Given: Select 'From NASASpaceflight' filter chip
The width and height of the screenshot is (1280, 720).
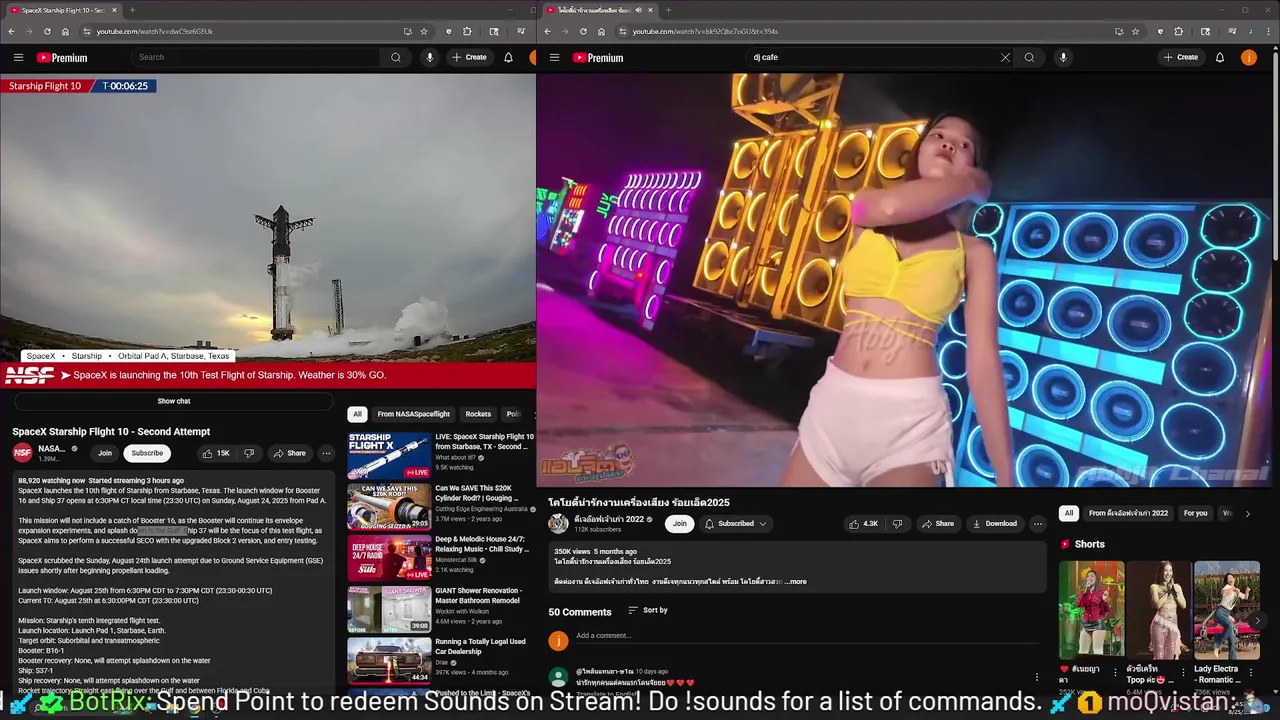Looking at the screenshot, I should point(413,414).
